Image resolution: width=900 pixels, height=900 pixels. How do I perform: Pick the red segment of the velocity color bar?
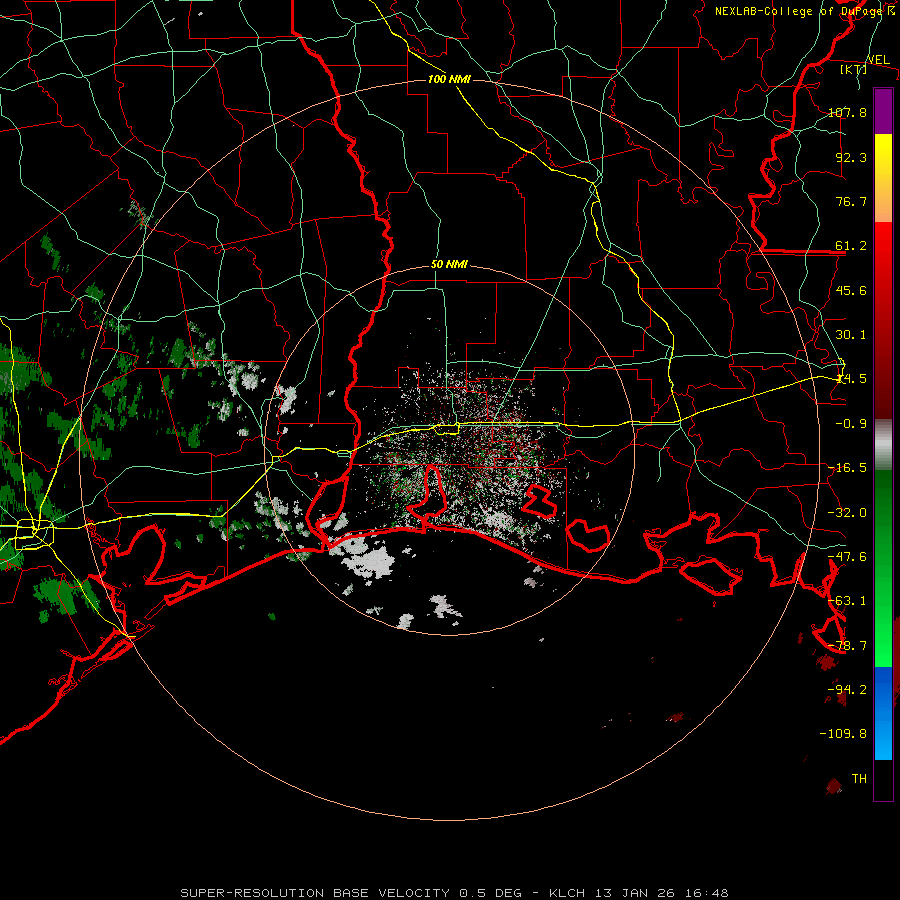(883, 320)
